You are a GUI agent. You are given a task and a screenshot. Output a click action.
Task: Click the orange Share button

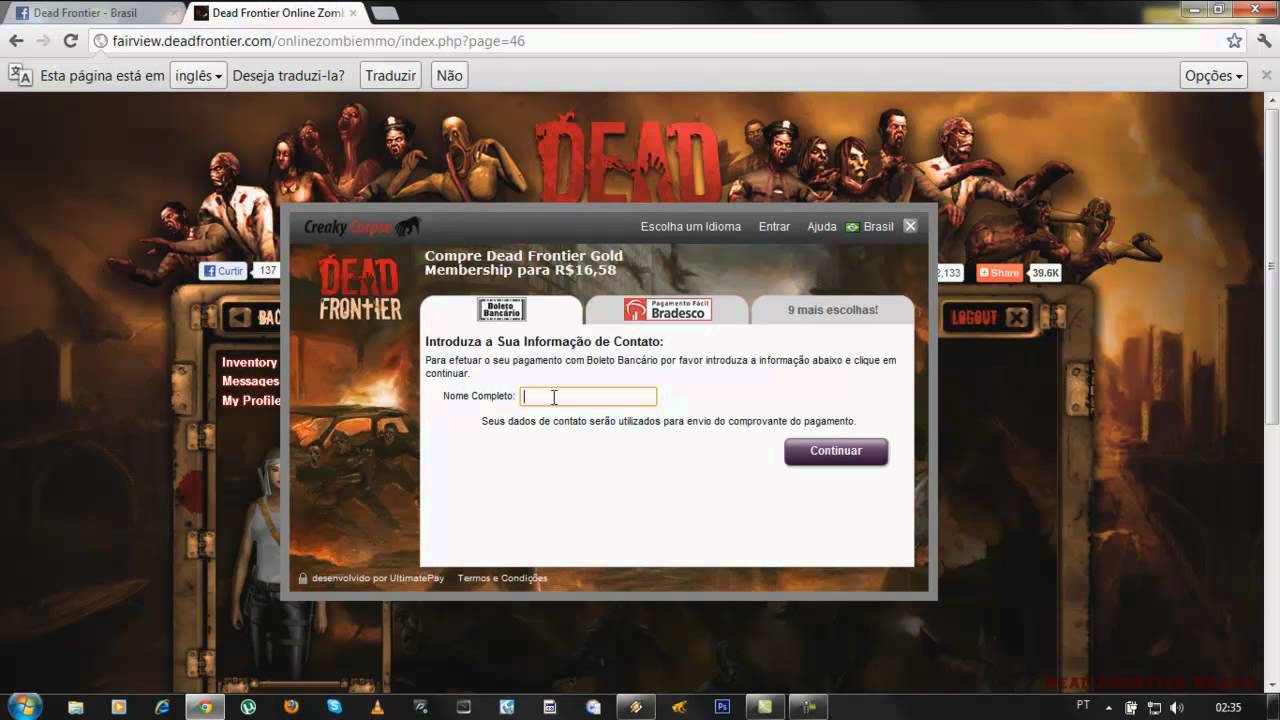[1000, 273]
